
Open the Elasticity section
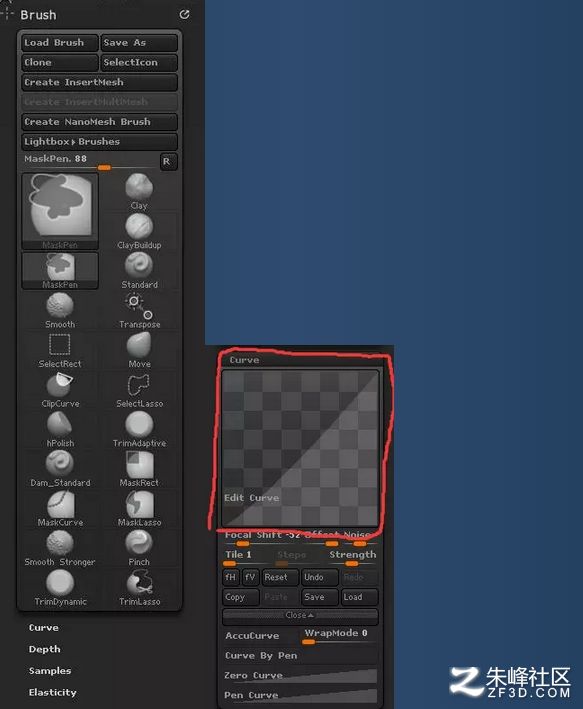(52, 693)
